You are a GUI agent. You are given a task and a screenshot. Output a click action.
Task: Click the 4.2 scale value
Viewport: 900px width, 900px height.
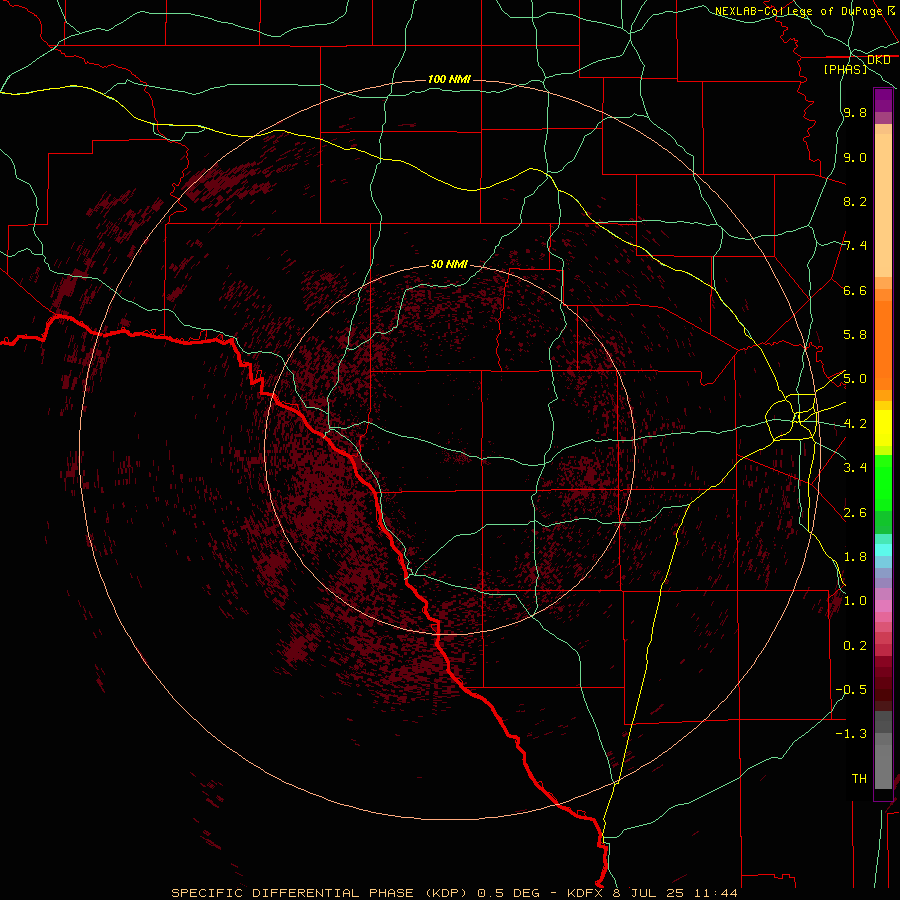tap(855, 424)
